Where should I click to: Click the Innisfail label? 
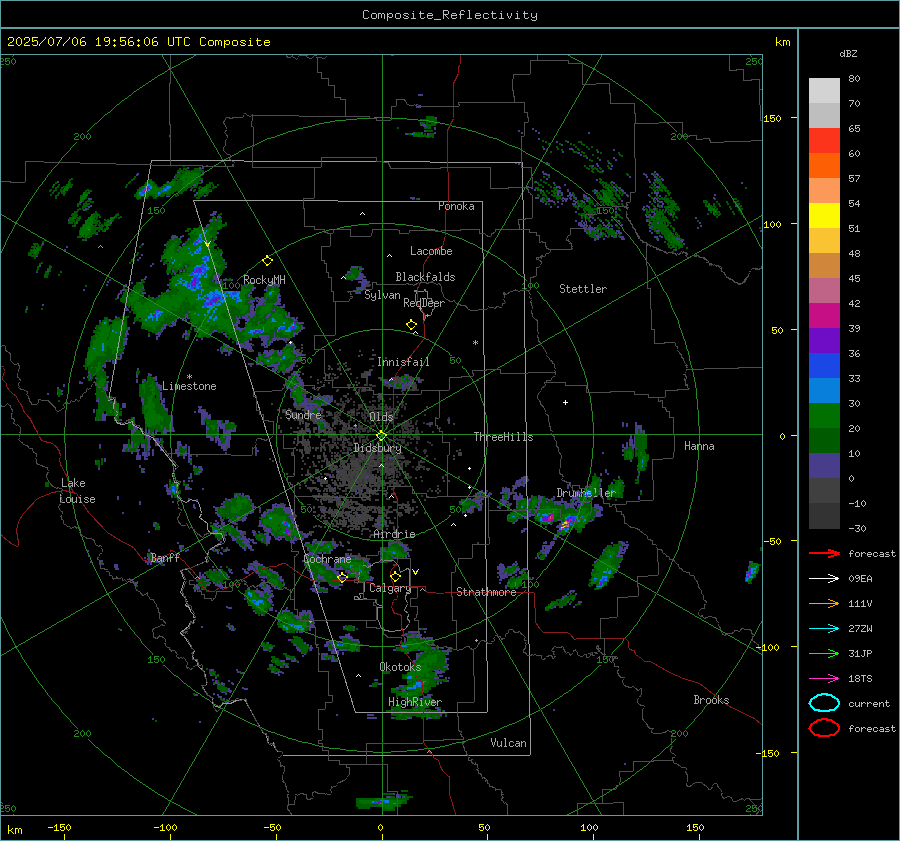(x=403, y=362)
